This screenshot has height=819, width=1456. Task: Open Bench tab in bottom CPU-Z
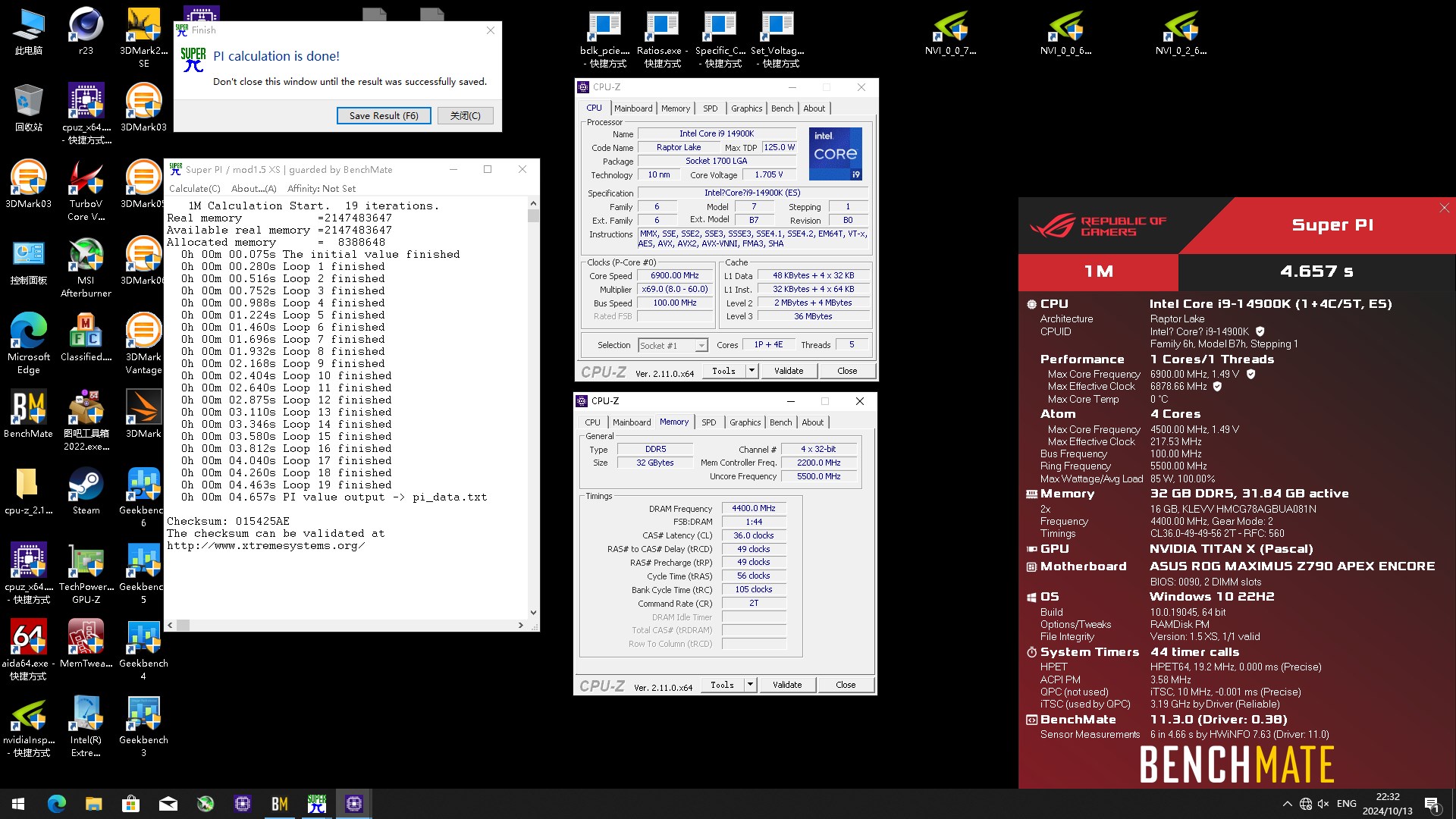[780, 422]
